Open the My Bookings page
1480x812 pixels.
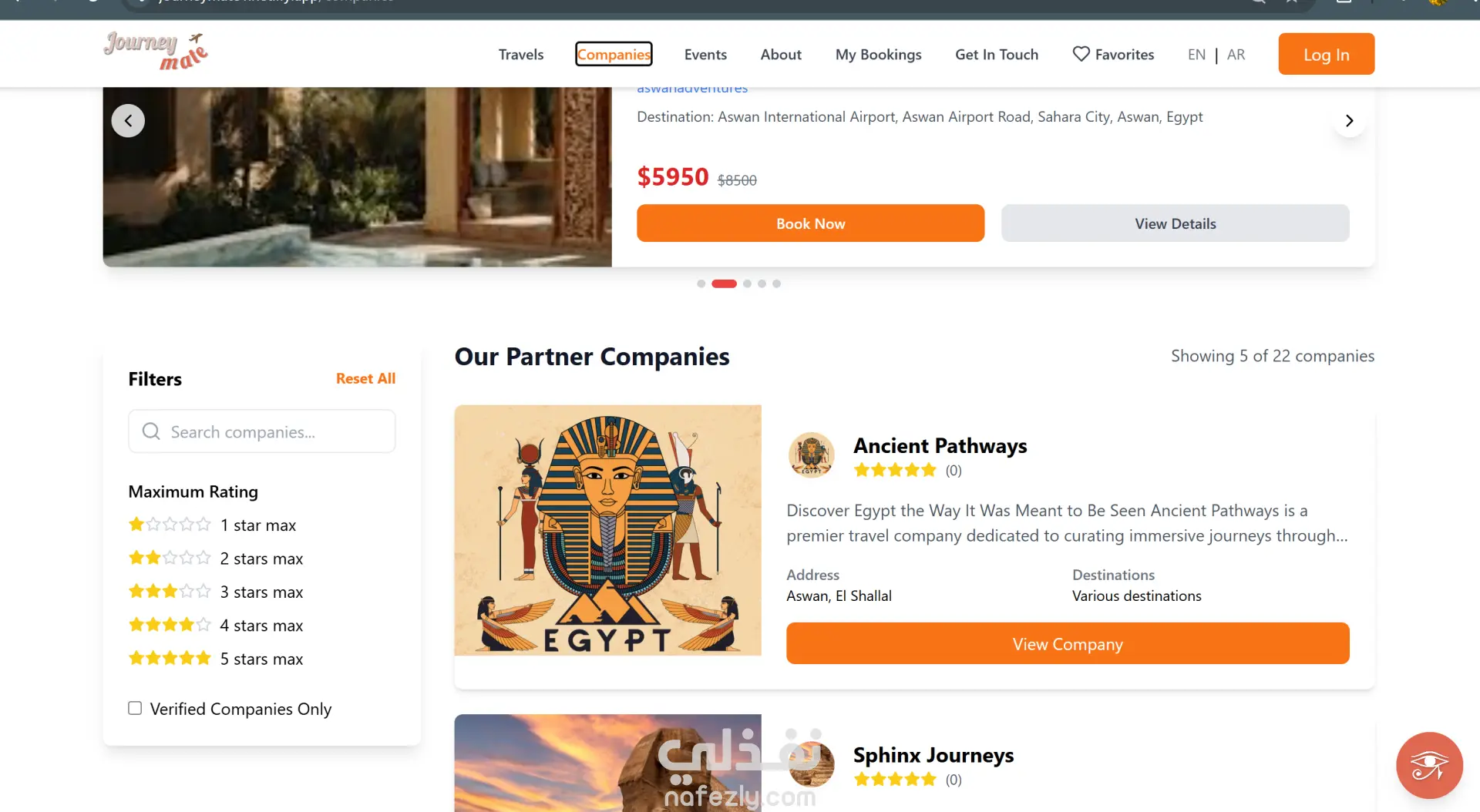878,55
